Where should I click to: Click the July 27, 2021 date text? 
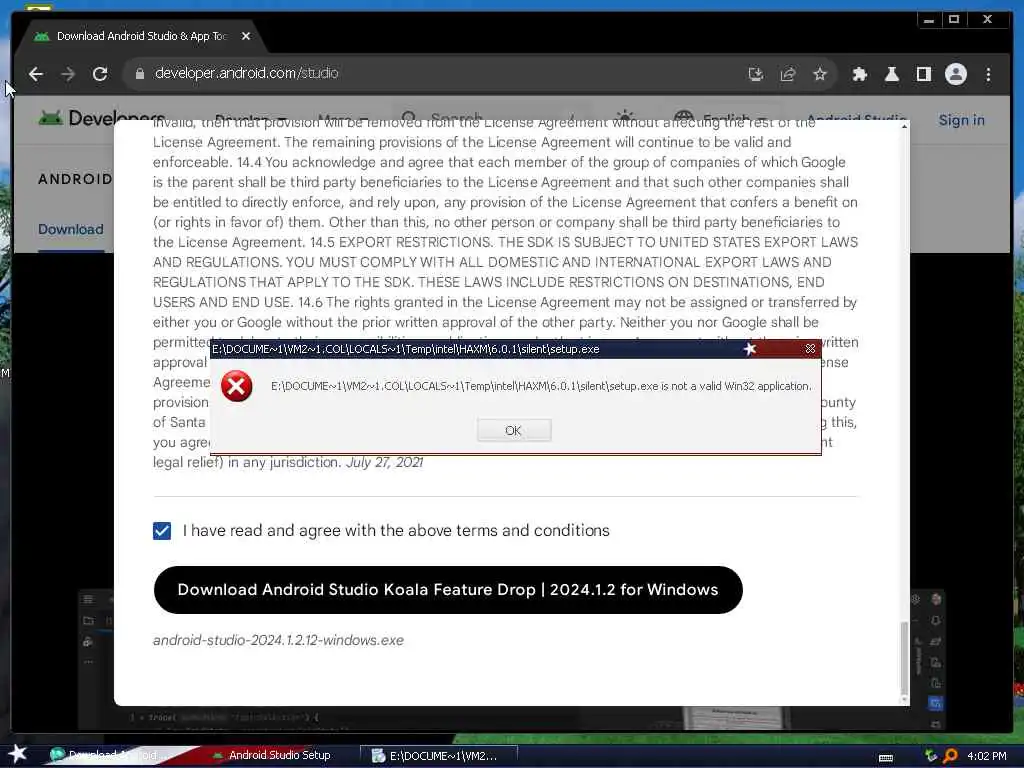click(x=384, y=462)
